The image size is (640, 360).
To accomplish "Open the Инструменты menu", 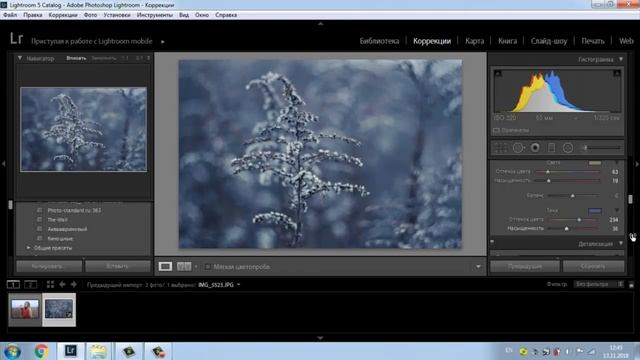I will click(155, 15).
